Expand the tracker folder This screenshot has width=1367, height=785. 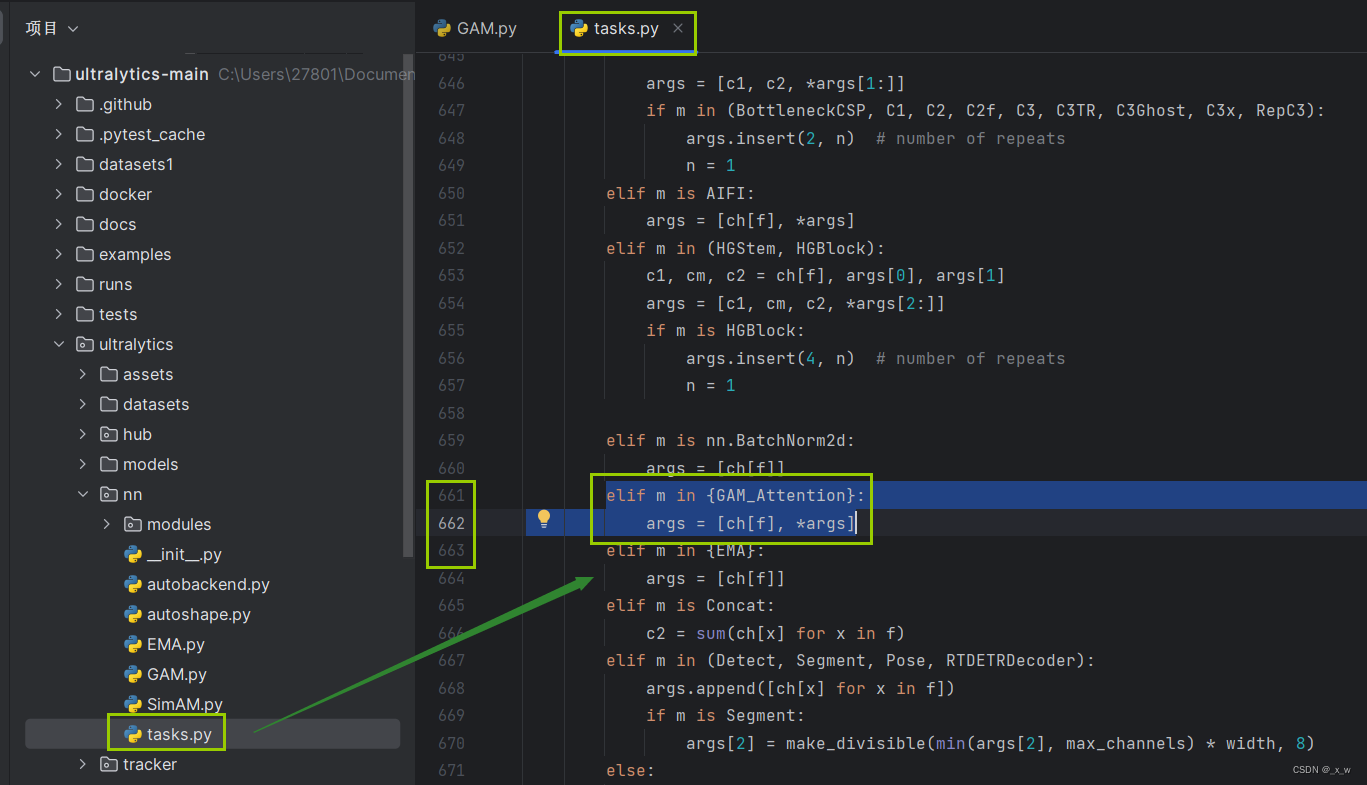pos(83,764)
